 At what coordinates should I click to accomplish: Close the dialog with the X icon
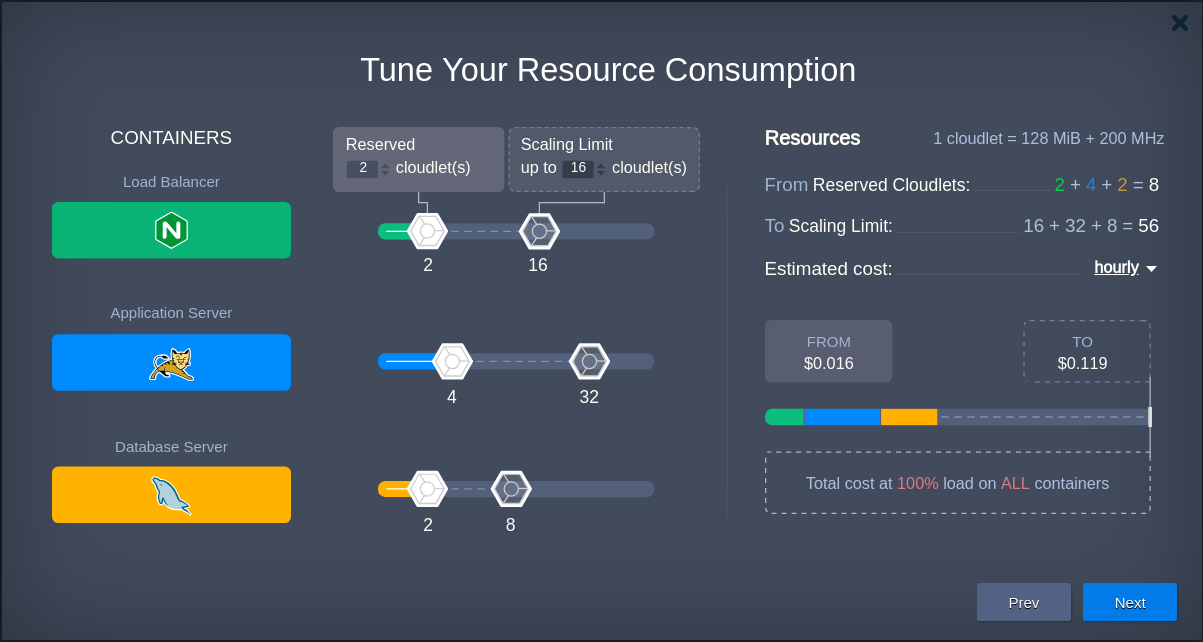click(1179, 23)
